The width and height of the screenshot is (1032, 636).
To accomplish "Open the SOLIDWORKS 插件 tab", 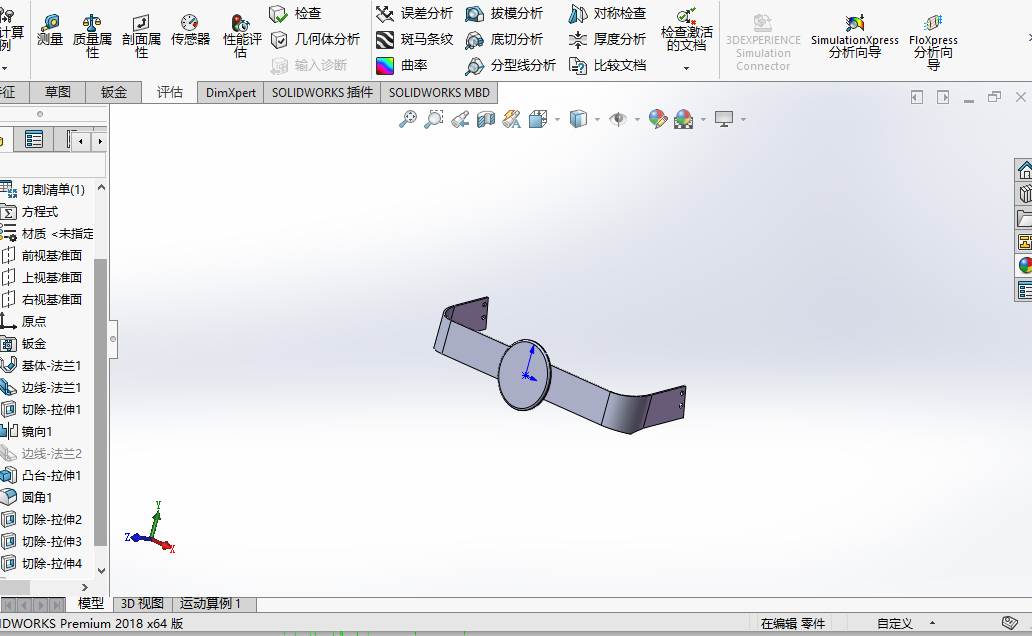I will pyautogui.click(x=322, y=92).
